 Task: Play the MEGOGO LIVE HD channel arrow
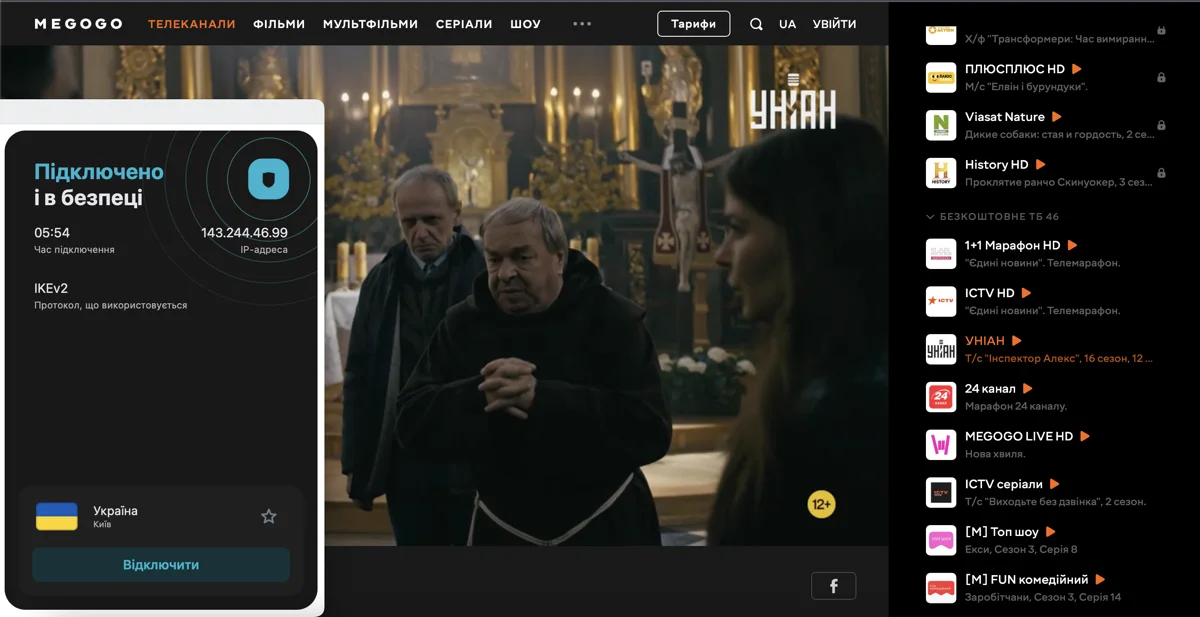coord(1085,436)
